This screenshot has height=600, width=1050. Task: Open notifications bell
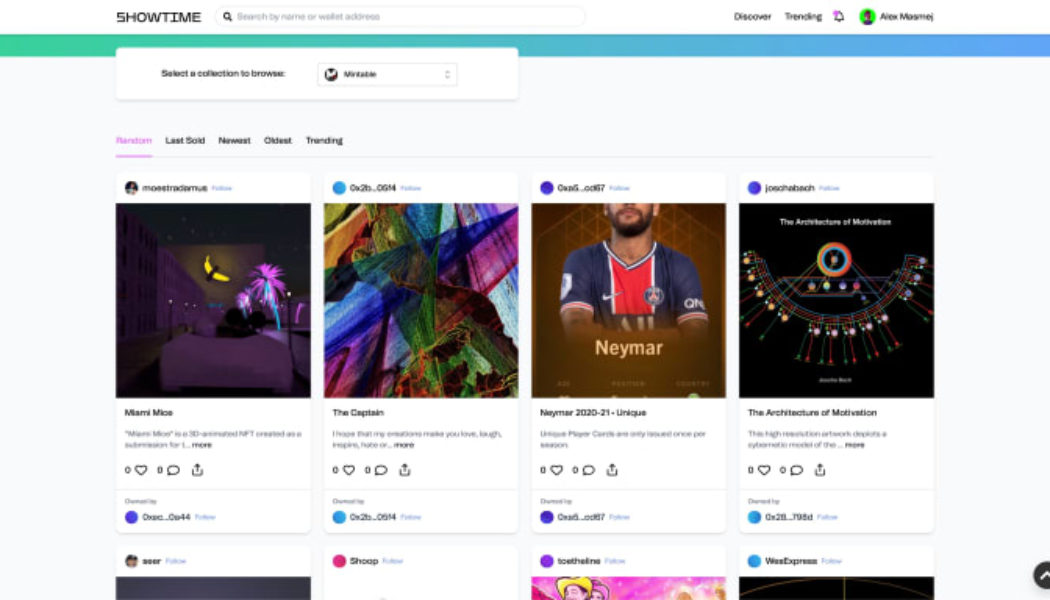838,16
